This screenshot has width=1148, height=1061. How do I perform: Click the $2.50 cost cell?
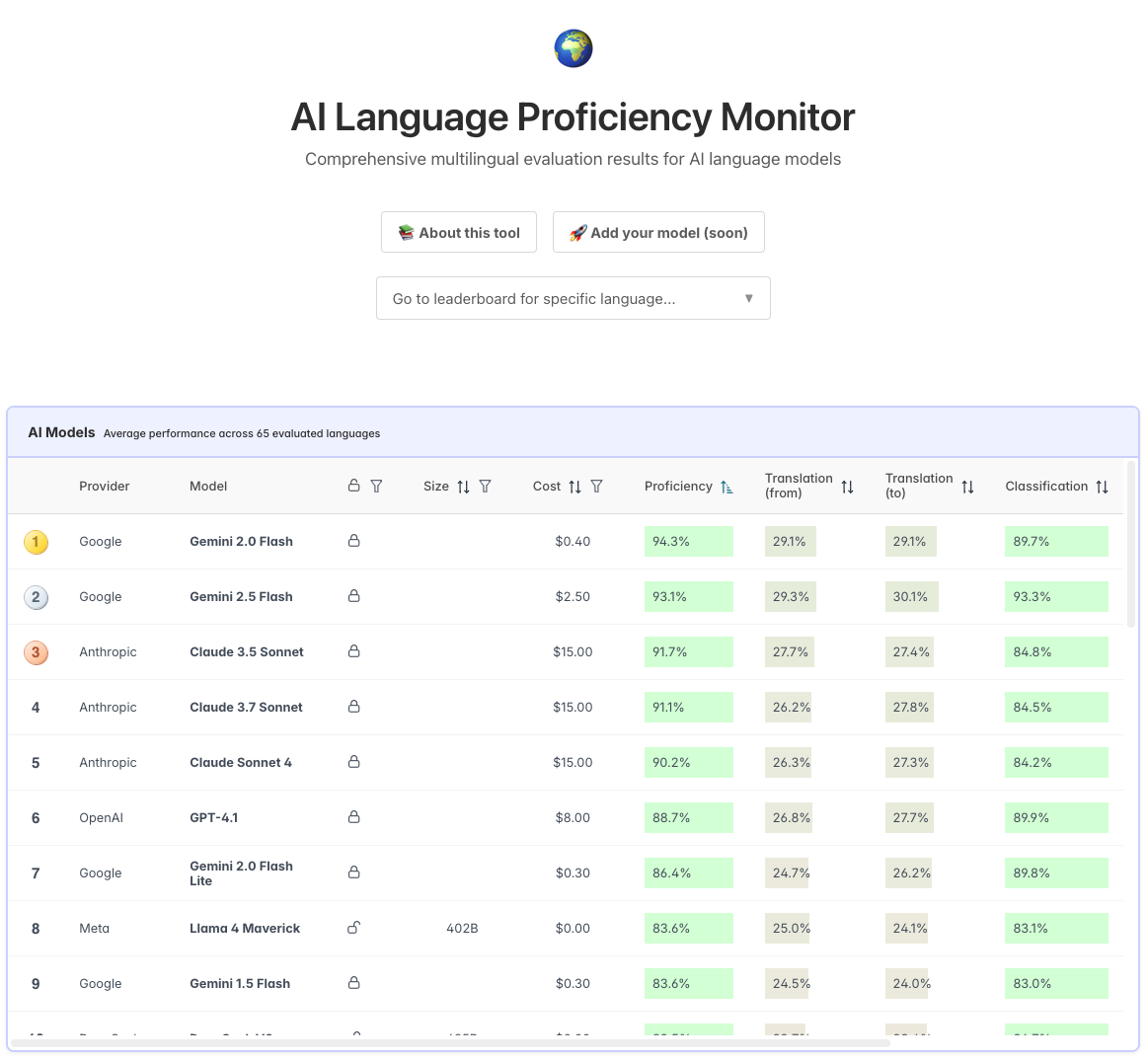(573, 597)
